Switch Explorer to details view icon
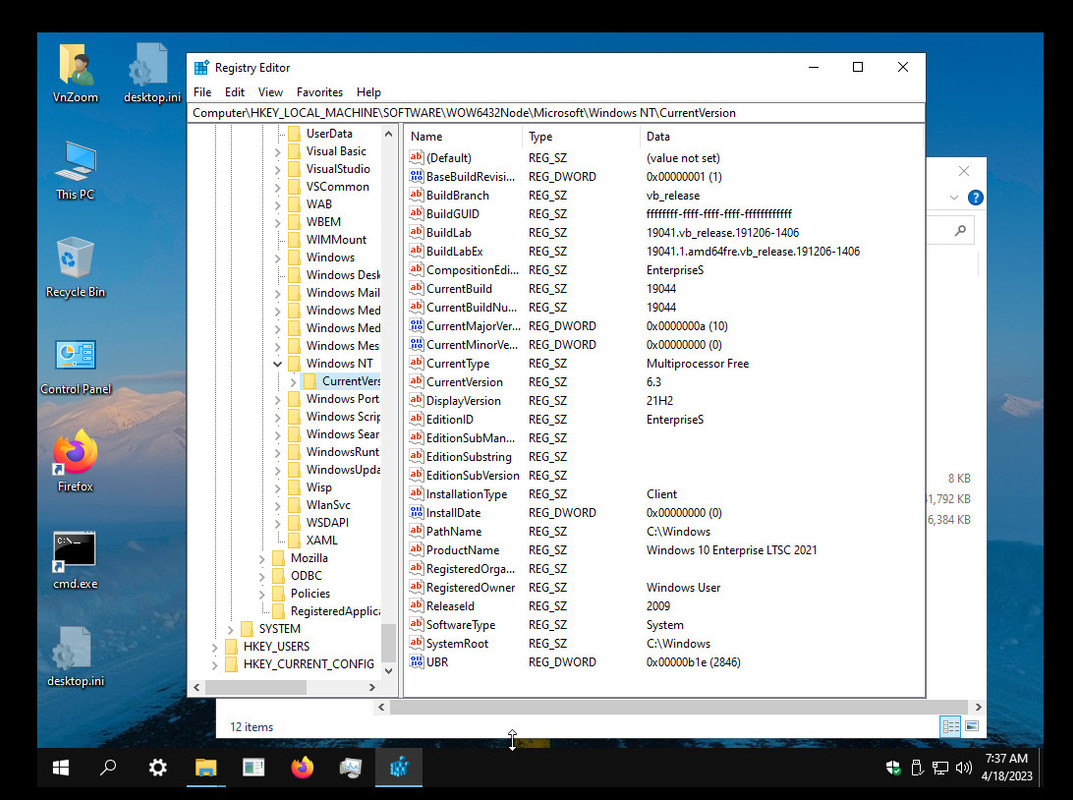The height and width of the screenshot is (800, 1073). click(951, 726)
